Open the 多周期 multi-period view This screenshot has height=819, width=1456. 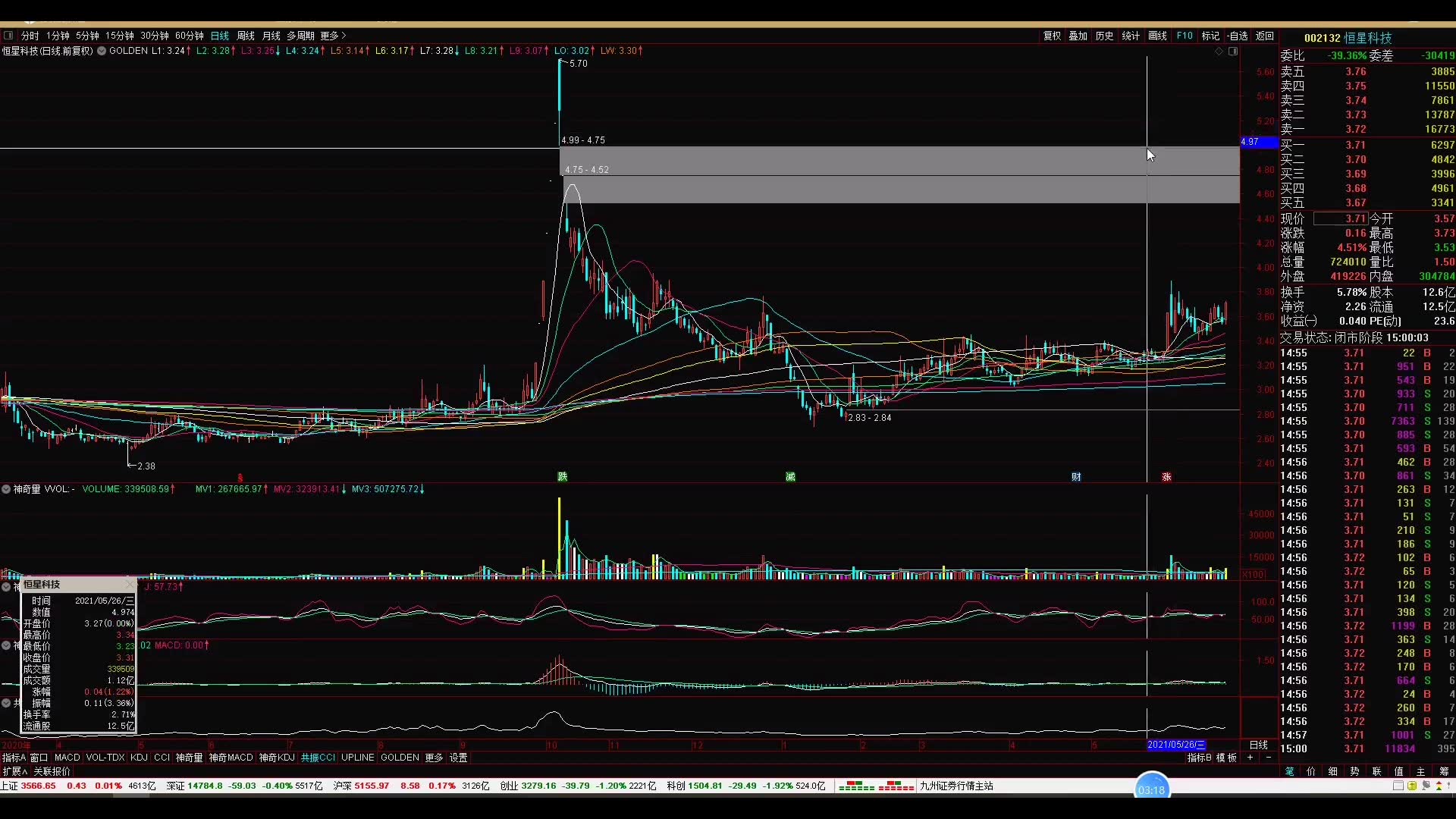pos(300,36)
